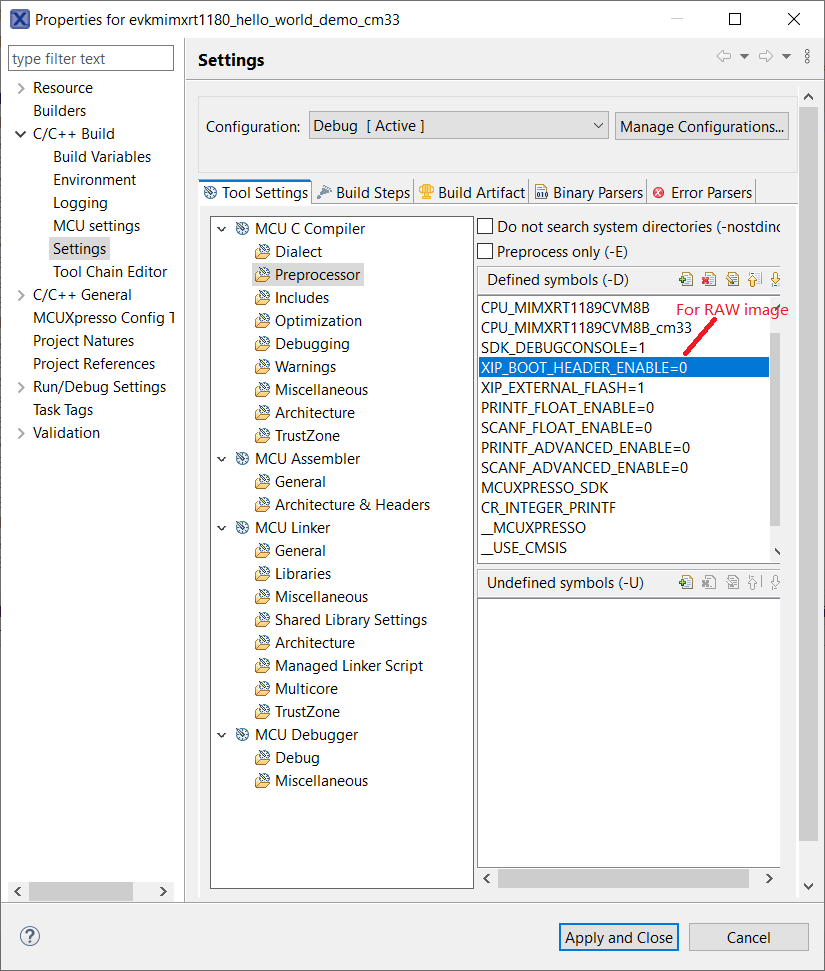This screenshot has width=825, height=971.
Task: Click the back navigation arrow in Settings header
Action: [x=723, y=57]
